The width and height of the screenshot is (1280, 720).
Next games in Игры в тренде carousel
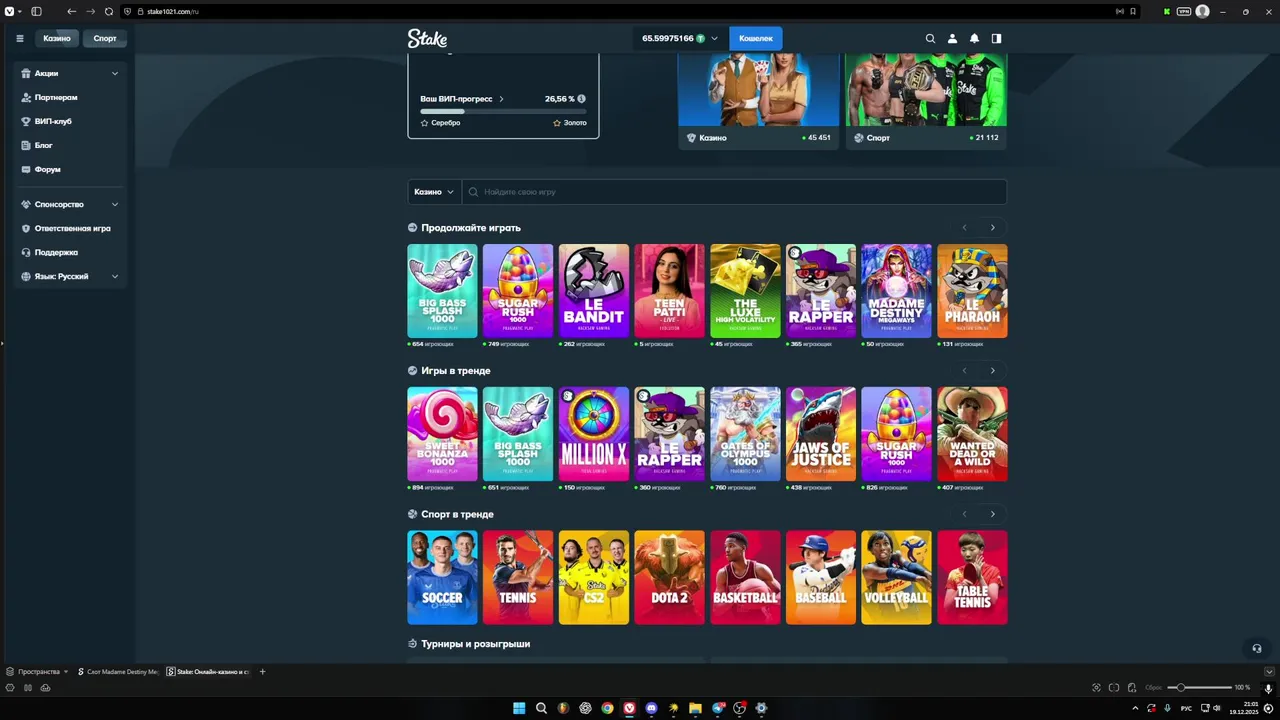tap(992, 370)
